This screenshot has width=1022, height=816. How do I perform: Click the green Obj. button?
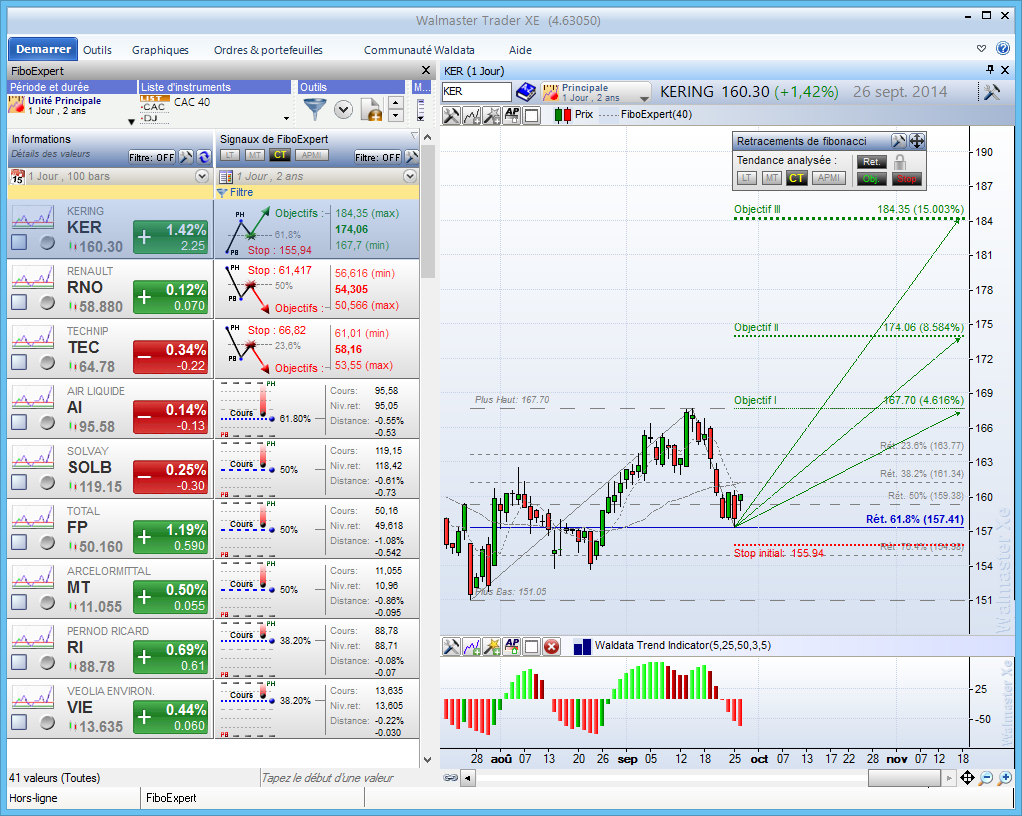(871, 179)
